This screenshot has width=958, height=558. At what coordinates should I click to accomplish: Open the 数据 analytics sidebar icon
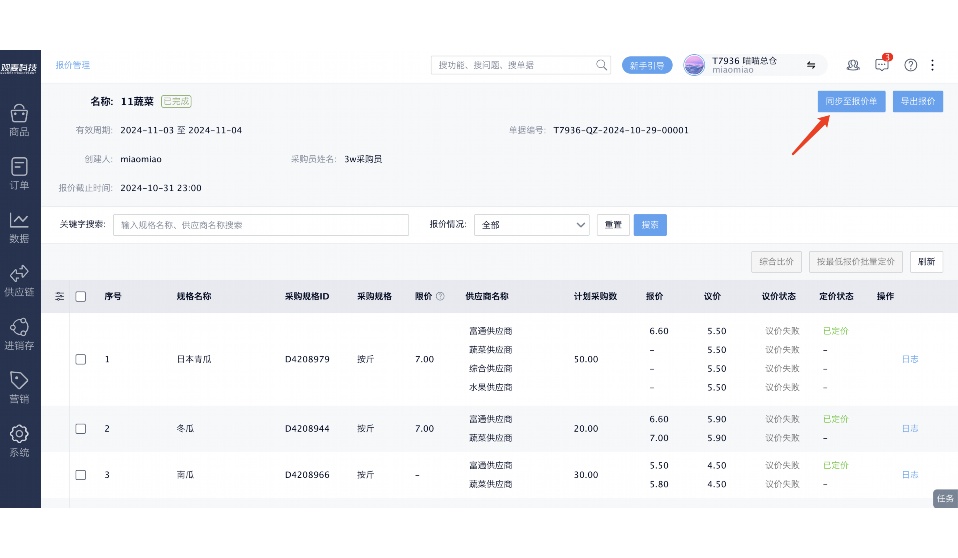pyautogui.click(x=19, y=226)
